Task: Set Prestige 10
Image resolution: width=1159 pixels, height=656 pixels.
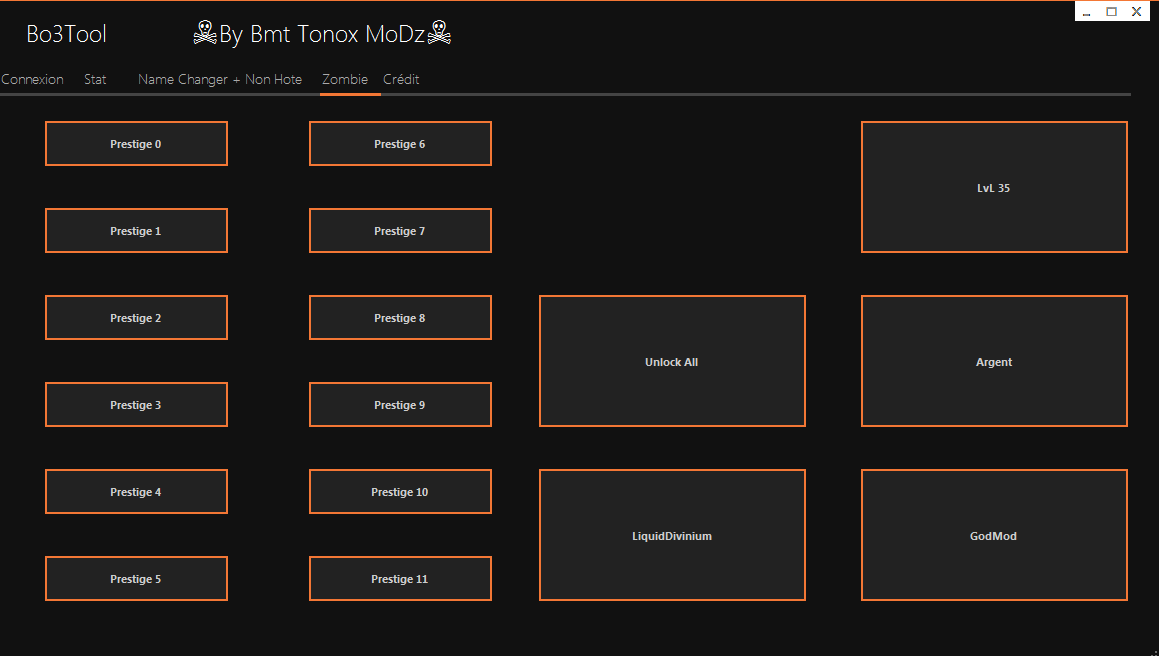Action: click(x=400, y=492)
